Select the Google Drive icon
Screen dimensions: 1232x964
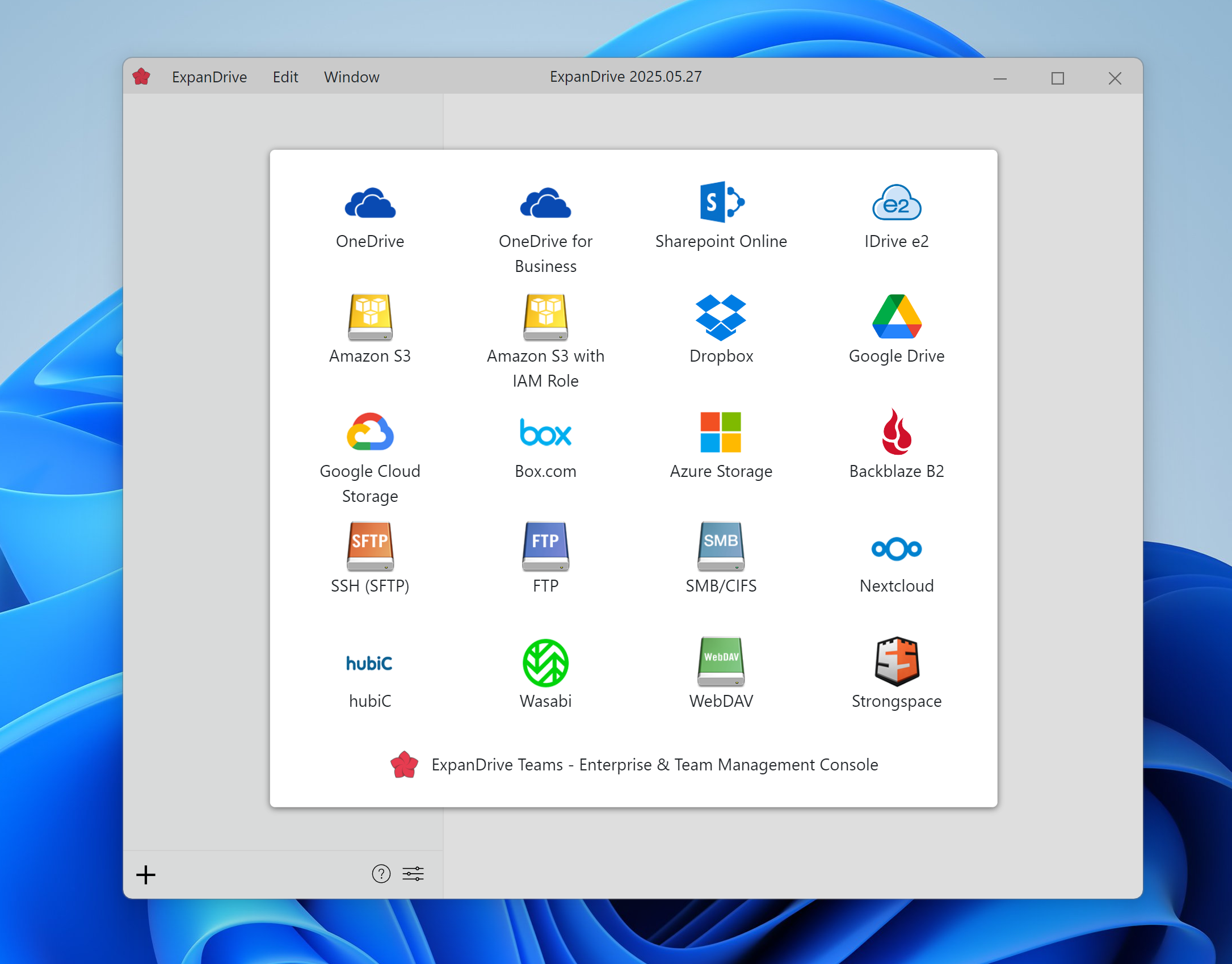point(897,316)
